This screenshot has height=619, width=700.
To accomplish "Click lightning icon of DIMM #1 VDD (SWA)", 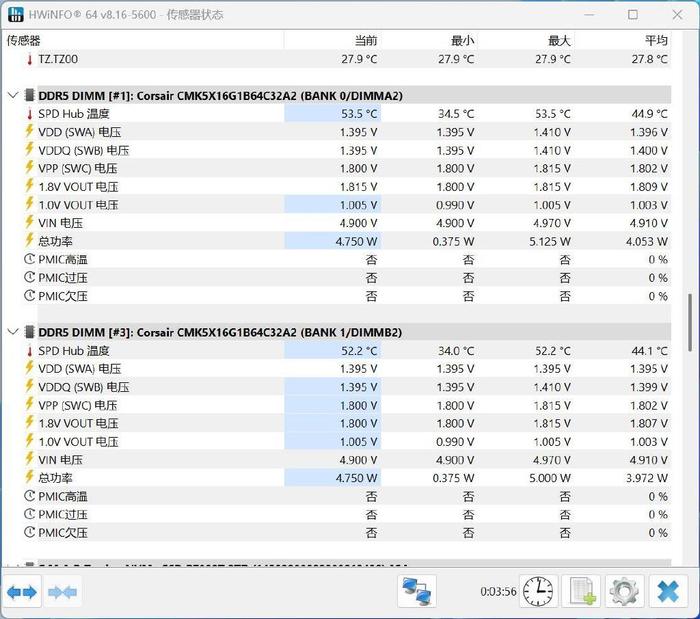I will click(29, 131).
